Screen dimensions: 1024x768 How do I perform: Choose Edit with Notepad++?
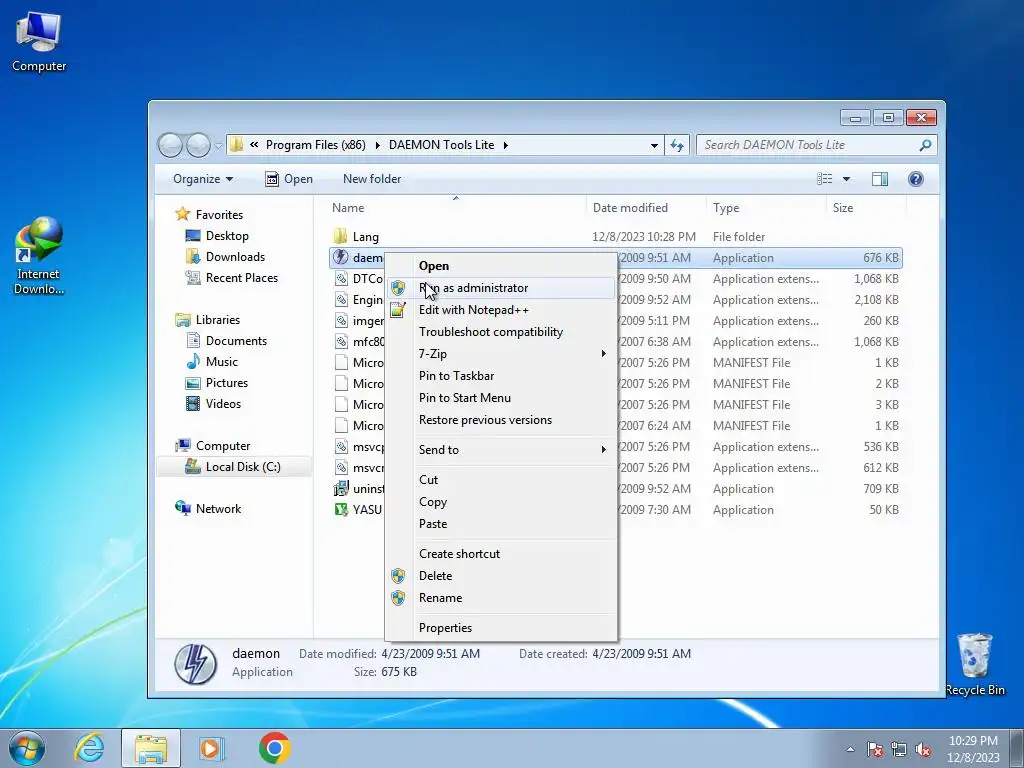click(x=501, y=310)
